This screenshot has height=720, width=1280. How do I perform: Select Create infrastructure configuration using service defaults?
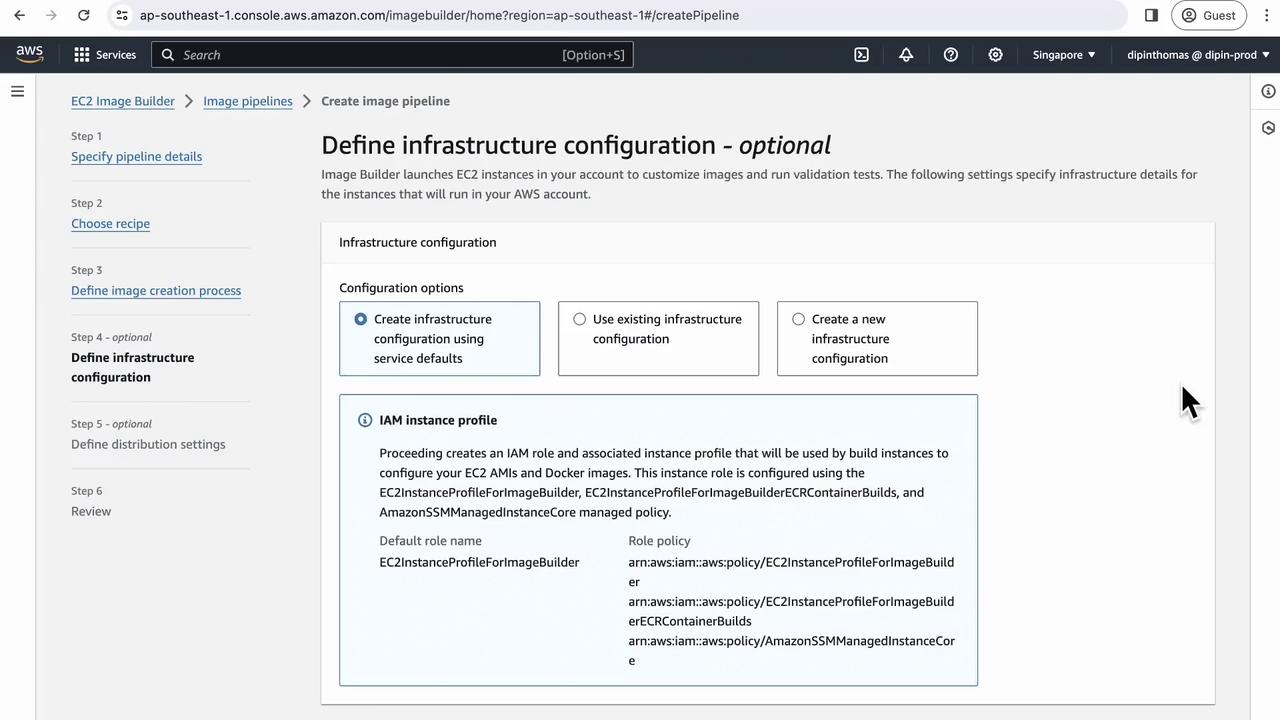pyautogui.click(x=361, y=319)
